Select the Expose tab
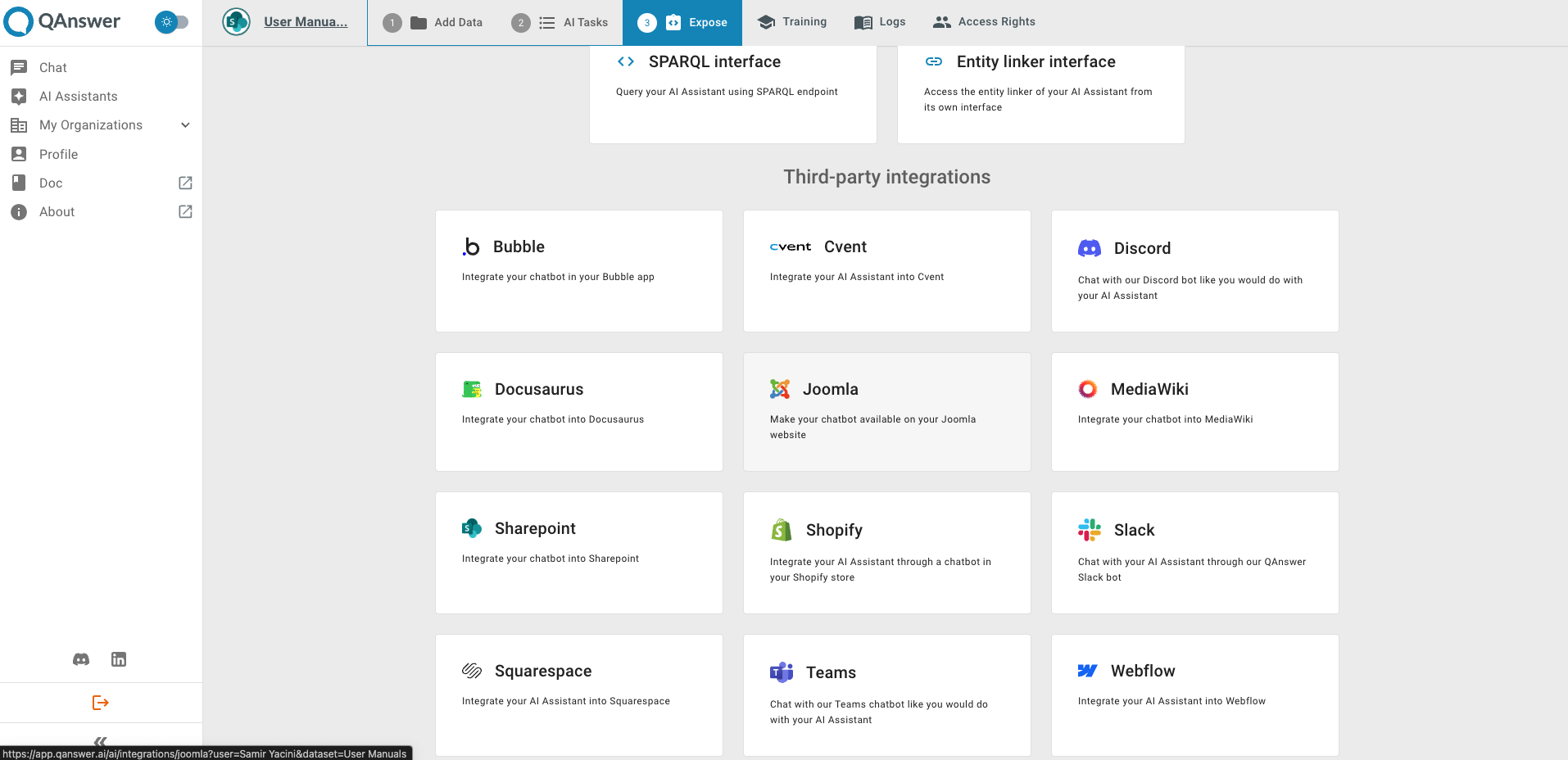This screenshot has width=1568, height=760. pyautogui.click(x=682, y=22)
